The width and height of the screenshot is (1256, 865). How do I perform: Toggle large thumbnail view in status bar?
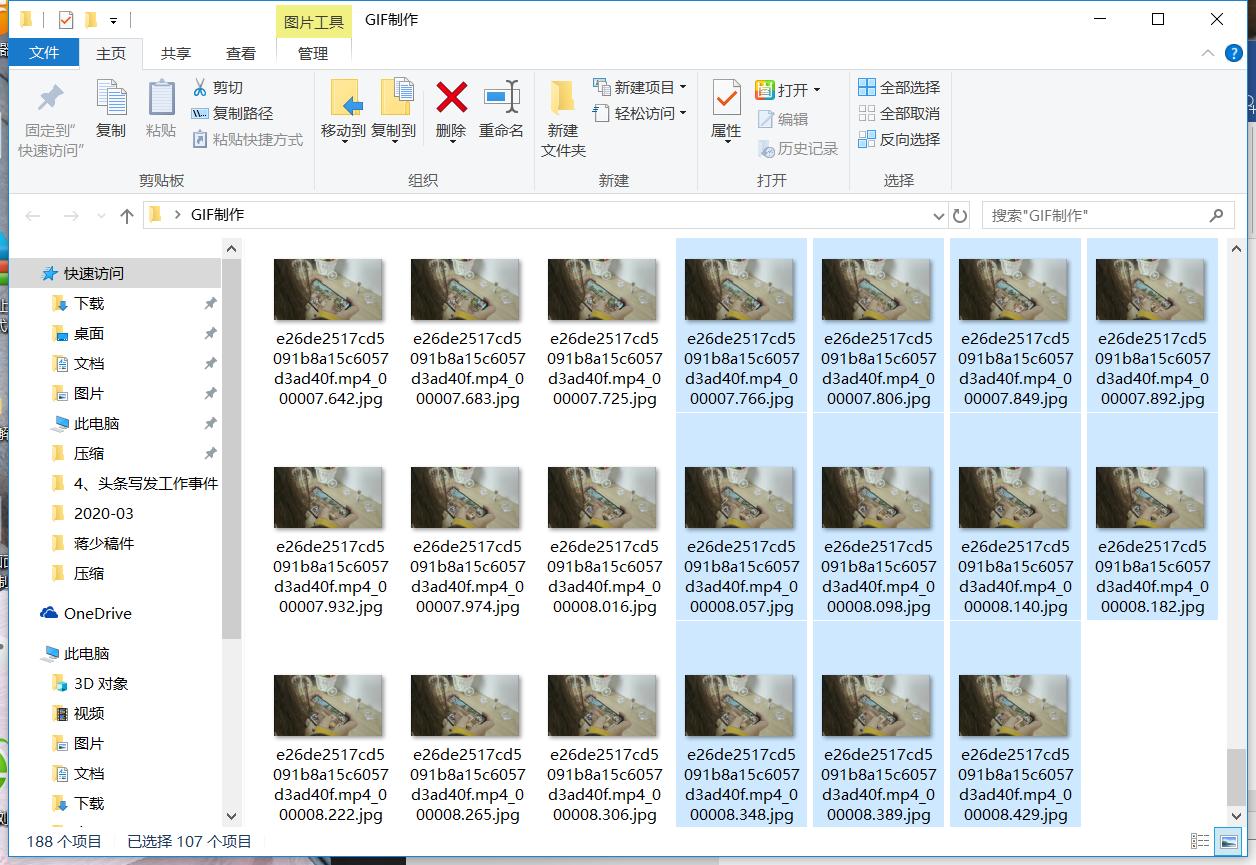click(1227, 841)
